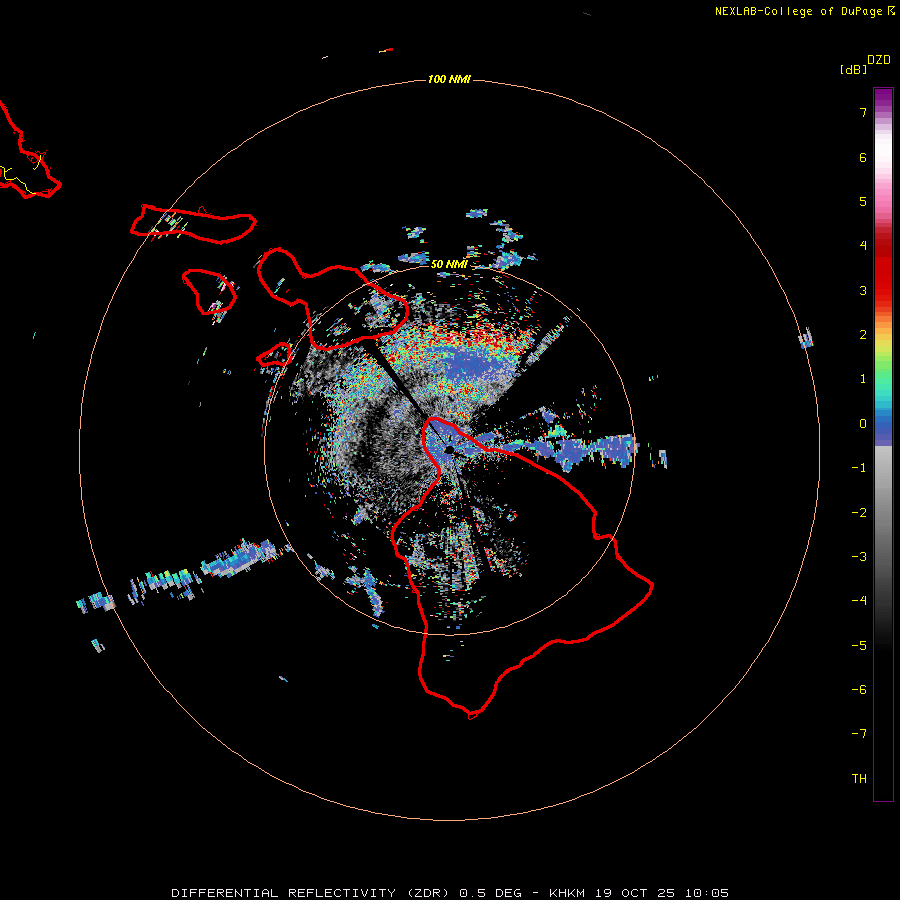900x900 pixels.
Task: Click the black radar site dot
Action: pyautogui.click(x=449, y=450)
